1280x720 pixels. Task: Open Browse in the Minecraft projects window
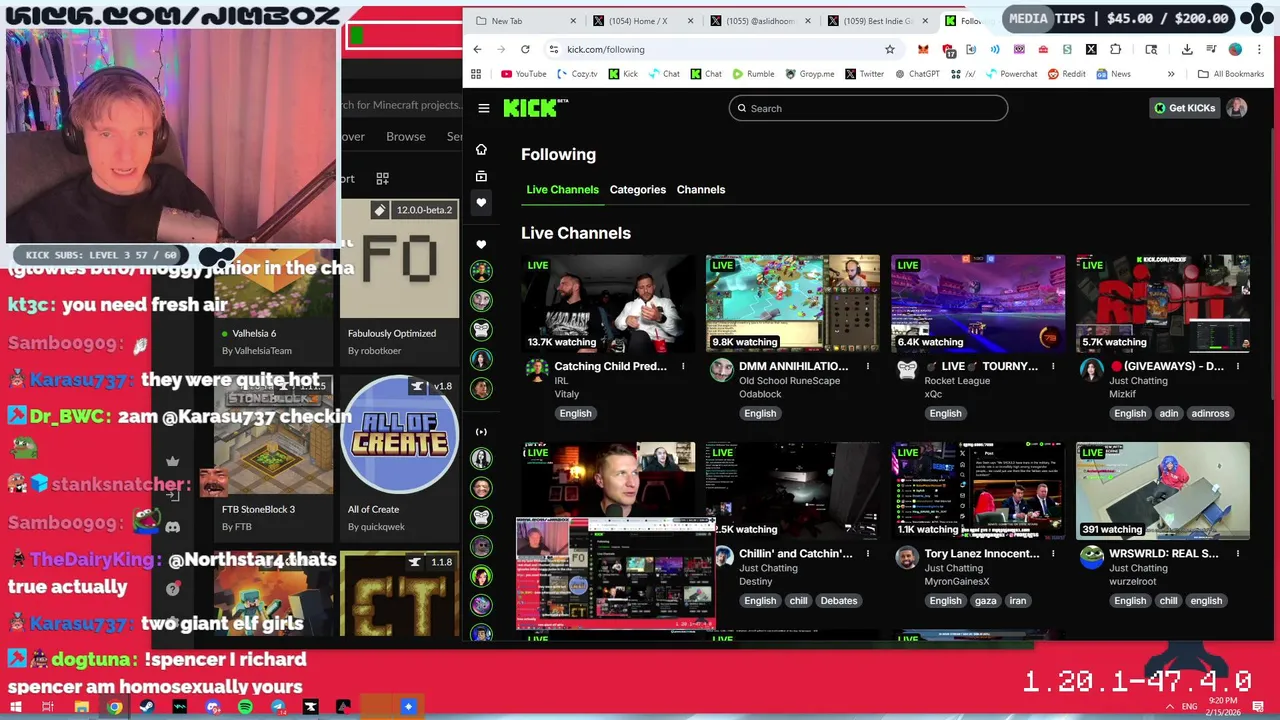coord(406,136)
